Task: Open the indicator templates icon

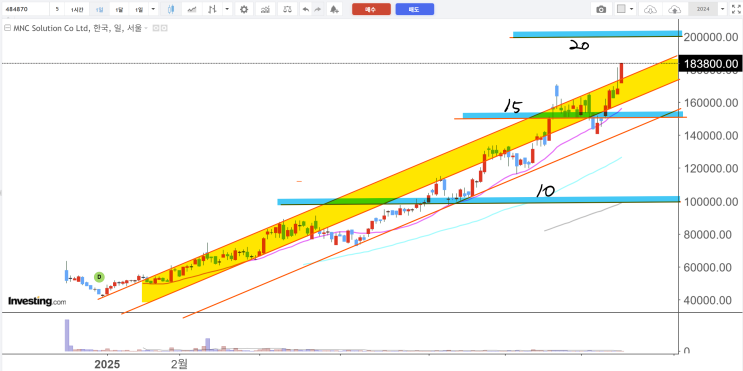Action: [x=265, y=9]
